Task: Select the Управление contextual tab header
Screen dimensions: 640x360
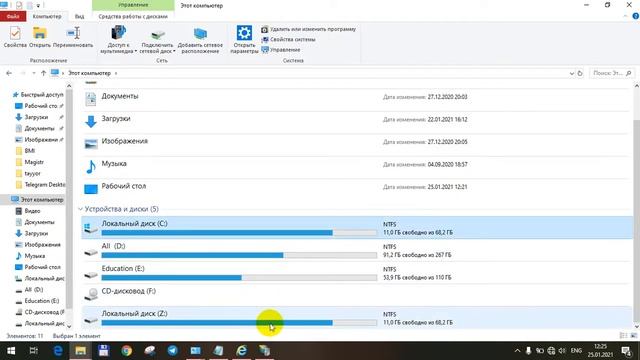Action: click(x=133, y=5)
